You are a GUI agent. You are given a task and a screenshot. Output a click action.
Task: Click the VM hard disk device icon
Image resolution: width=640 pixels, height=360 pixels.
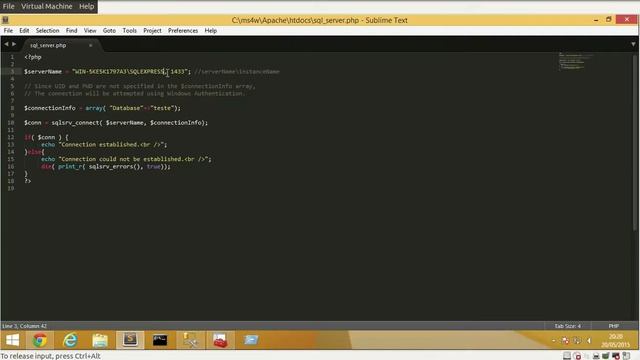coord(567,356)
